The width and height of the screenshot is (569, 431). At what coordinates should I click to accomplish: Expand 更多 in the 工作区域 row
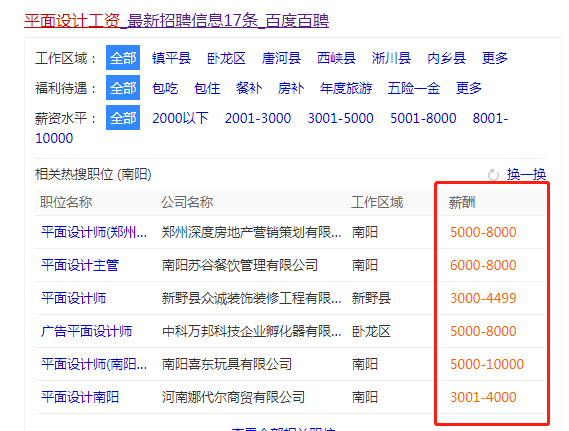495,58
